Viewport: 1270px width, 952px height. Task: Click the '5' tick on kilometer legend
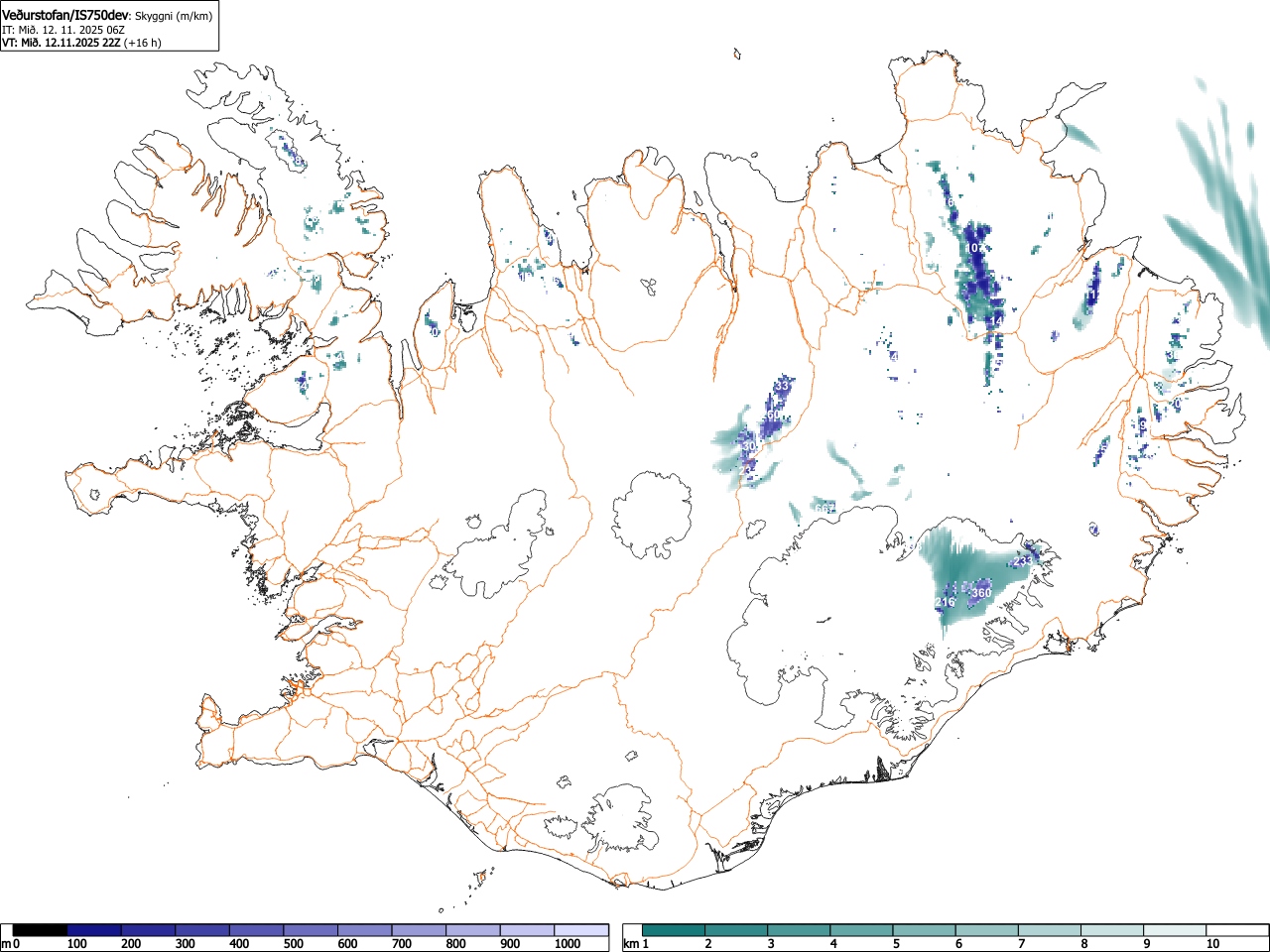(895, 944)
